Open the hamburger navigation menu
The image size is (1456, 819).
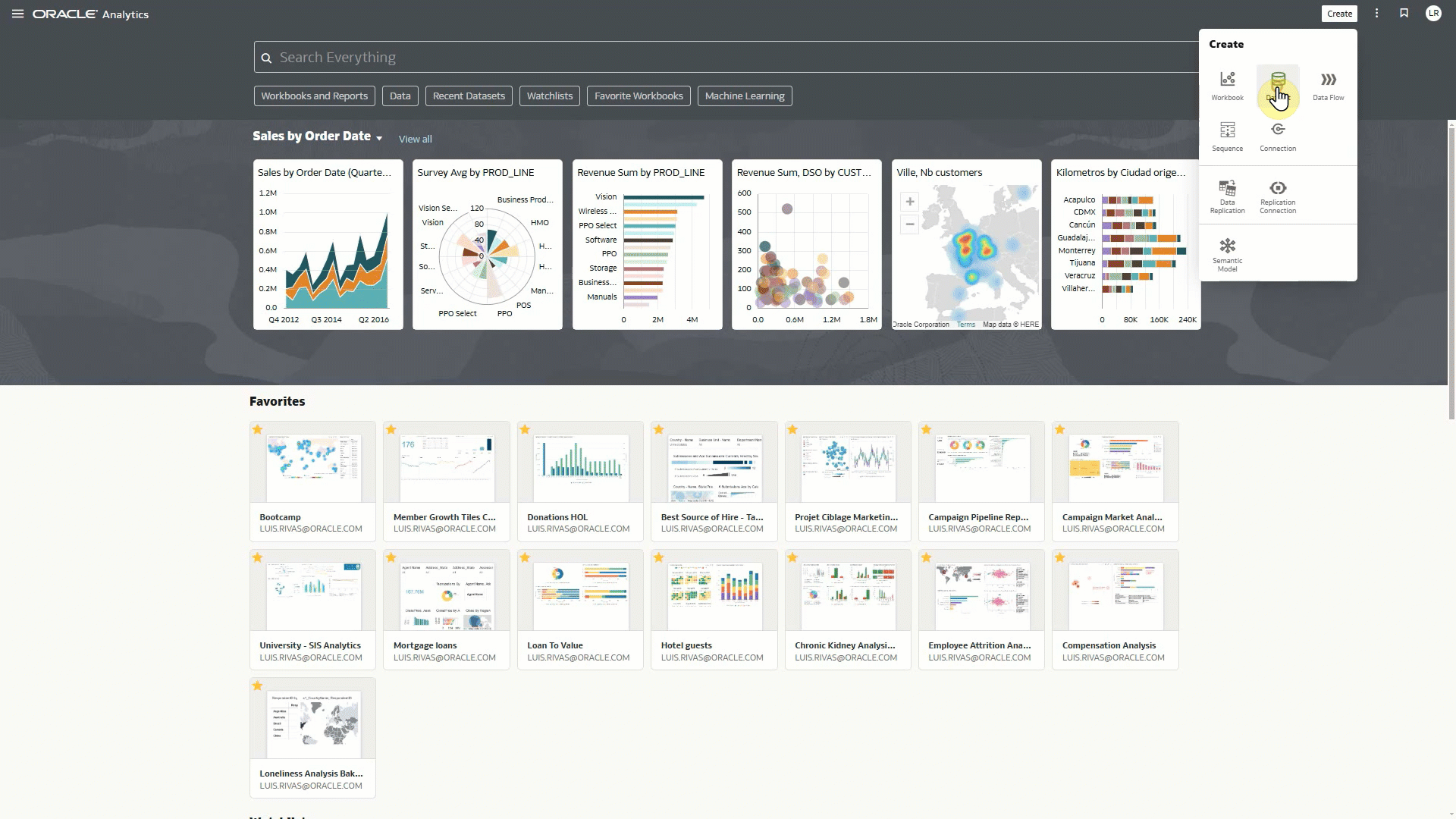pos(17,14)
